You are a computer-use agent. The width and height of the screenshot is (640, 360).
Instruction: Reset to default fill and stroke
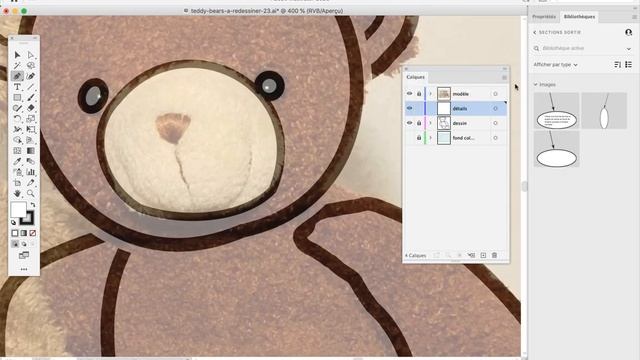click(x=13, y=222)
